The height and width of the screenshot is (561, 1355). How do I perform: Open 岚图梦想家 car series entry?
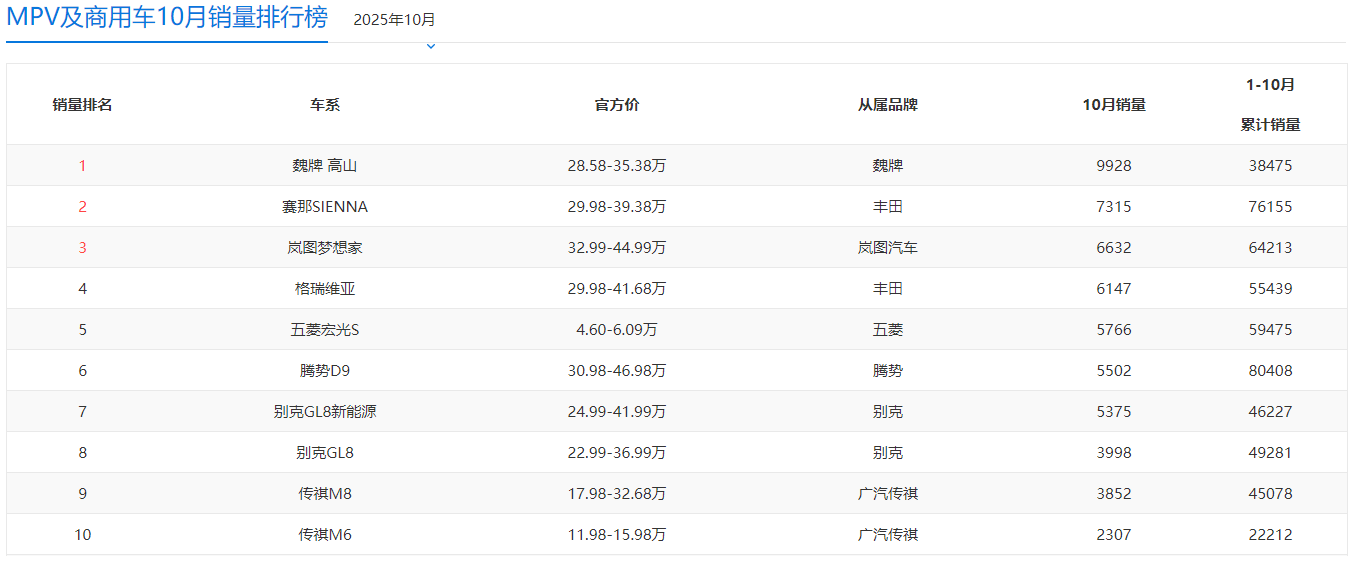tap(325, 248)
